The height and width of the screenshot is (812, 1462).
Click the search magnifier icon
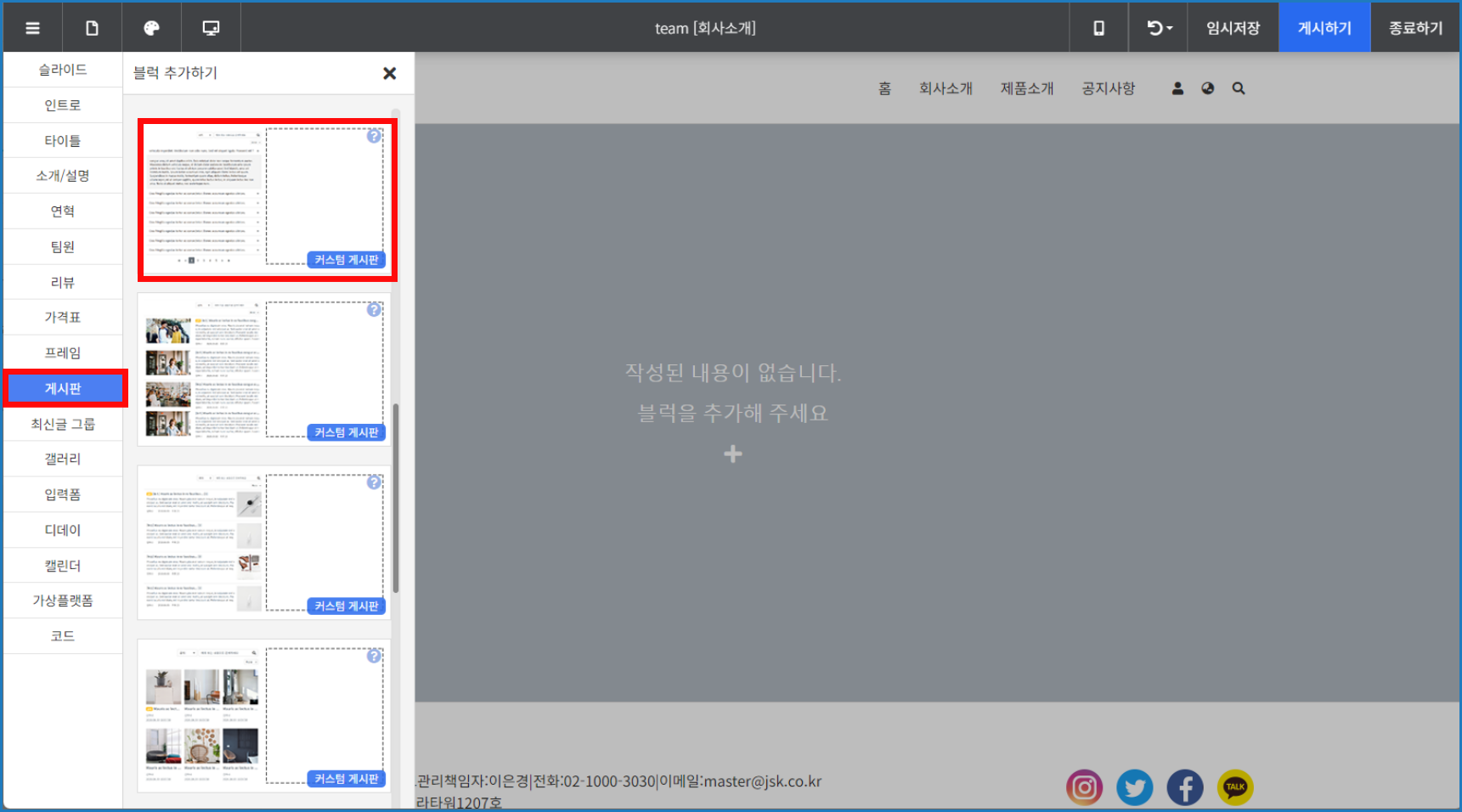(x=1239, y=88)
